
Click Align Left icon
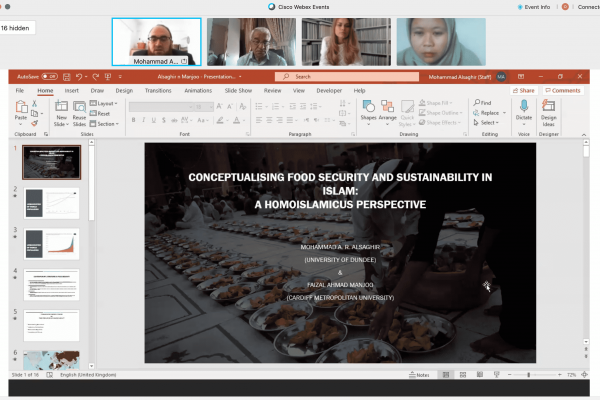click(259, 120)
